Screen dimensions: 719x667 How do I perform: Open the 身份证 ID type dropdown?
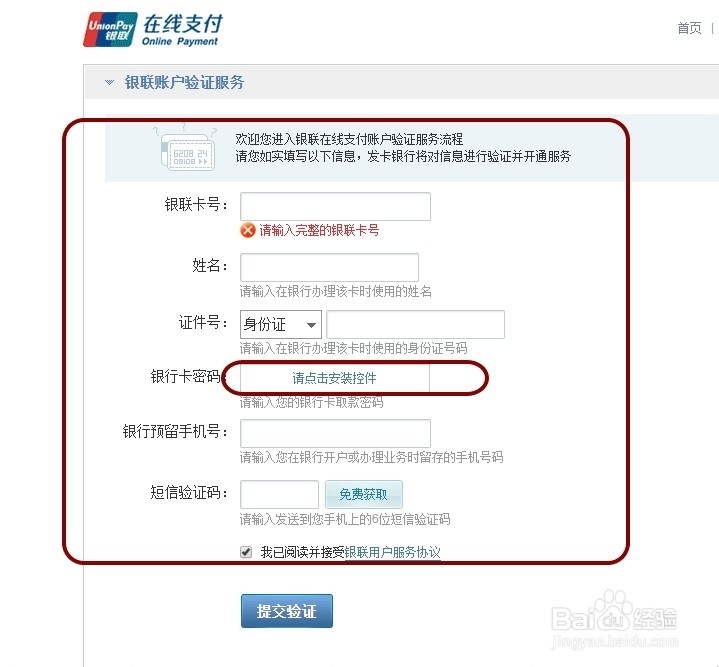pos(281,325)
